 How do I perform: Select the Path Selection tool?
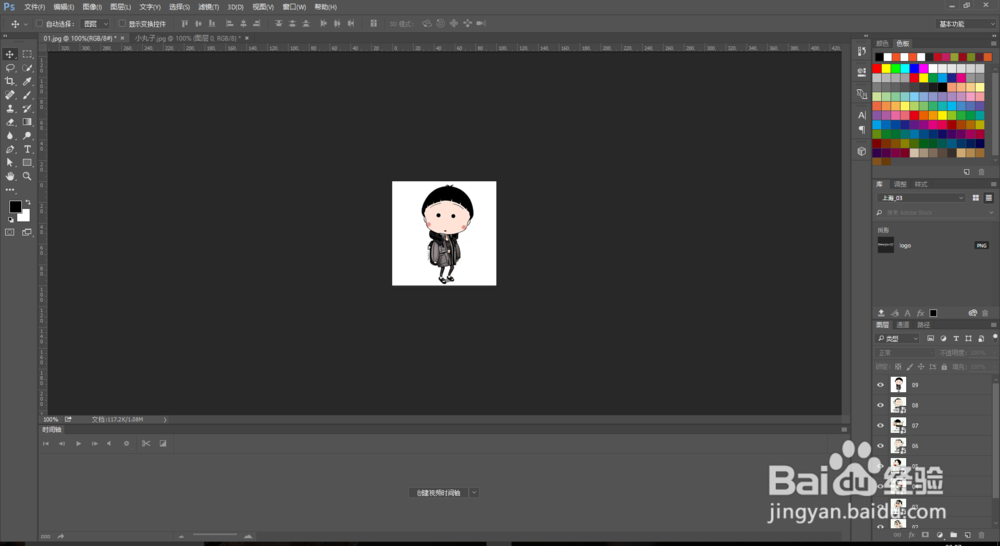pos(10,163)
